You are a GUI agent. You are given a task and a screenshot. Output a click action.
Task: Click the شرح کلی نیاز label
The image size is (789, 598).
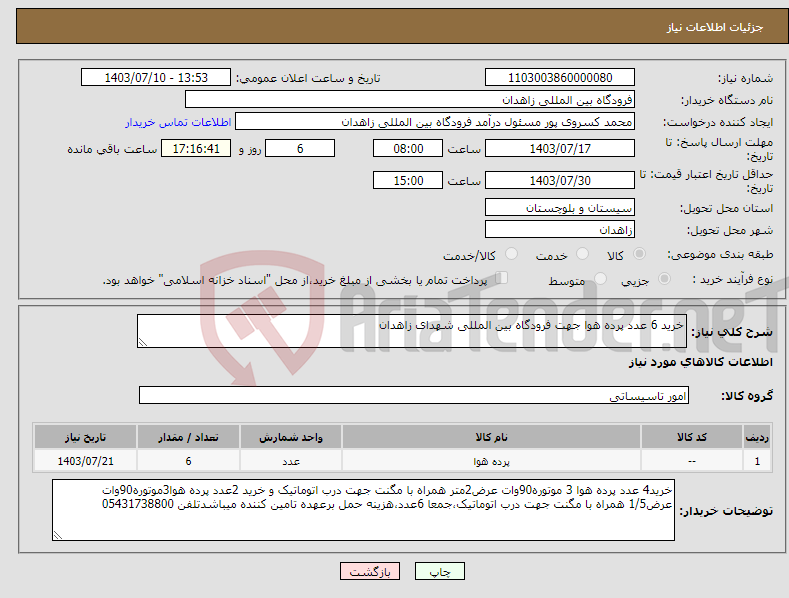[732, 332]
